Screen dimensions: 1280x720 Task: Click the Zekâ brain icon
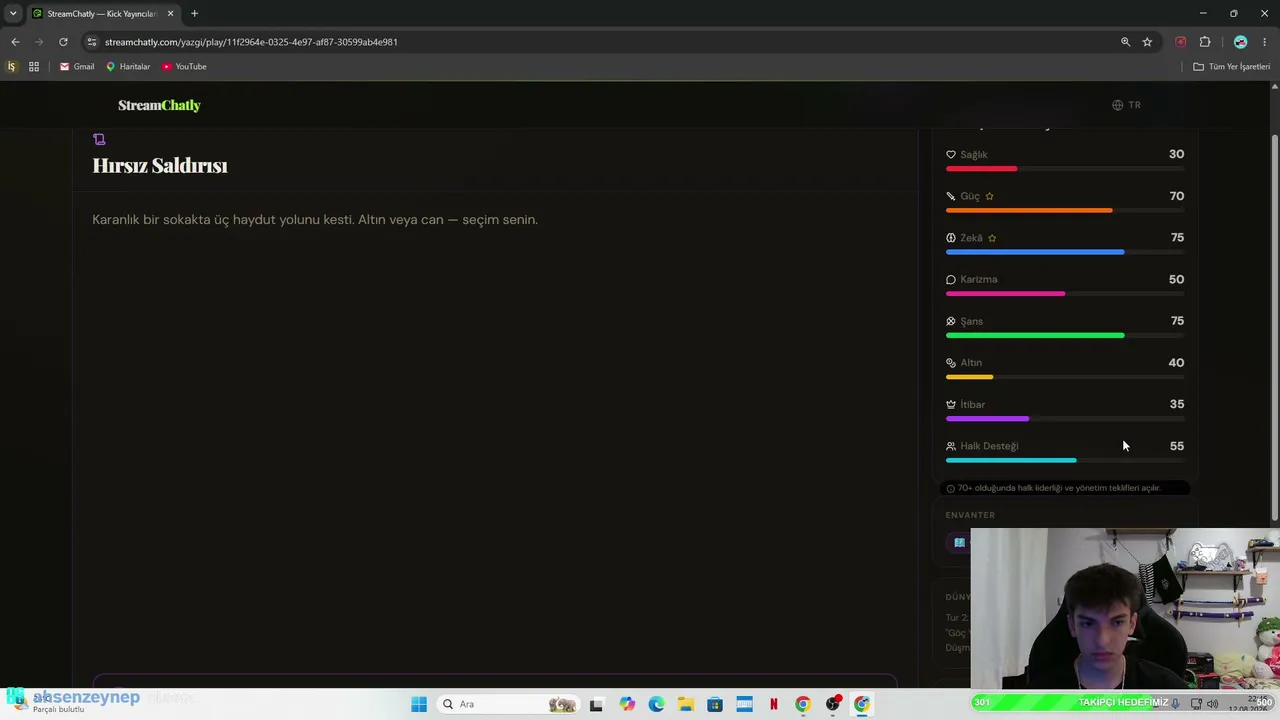point(950,238)
